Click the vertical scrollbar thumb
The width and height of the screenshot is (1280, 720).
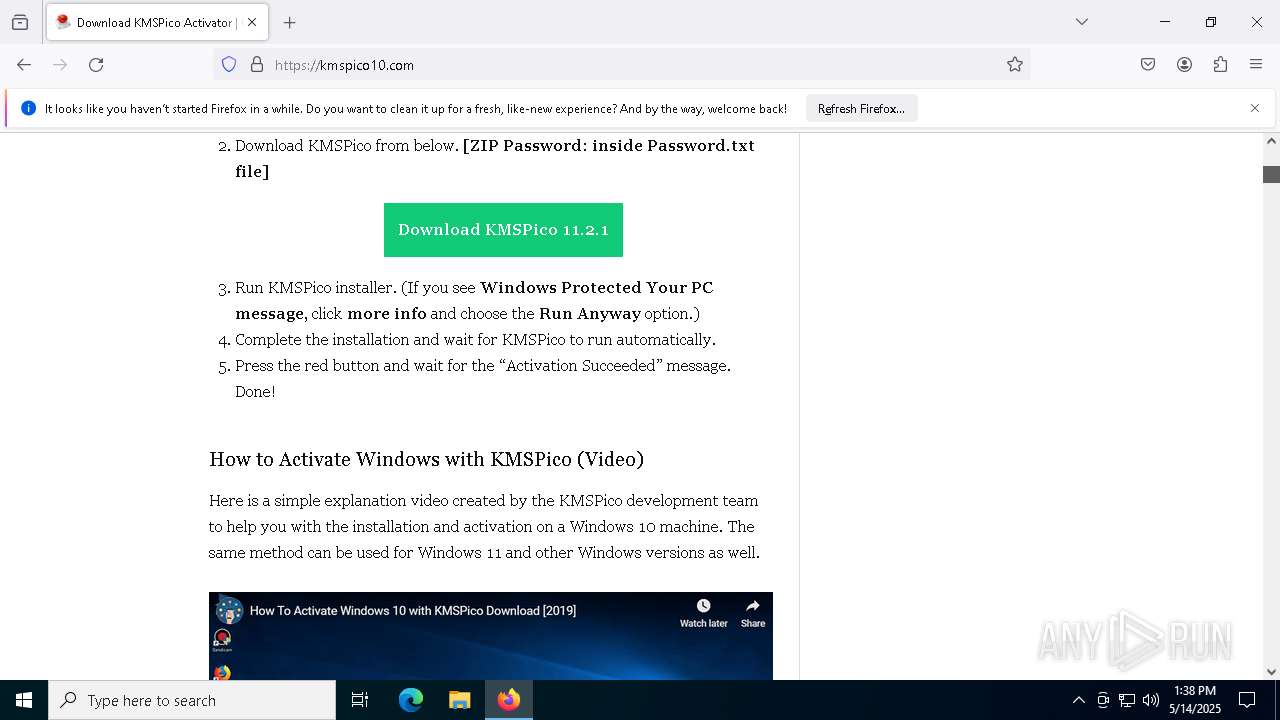point(1271,175)
